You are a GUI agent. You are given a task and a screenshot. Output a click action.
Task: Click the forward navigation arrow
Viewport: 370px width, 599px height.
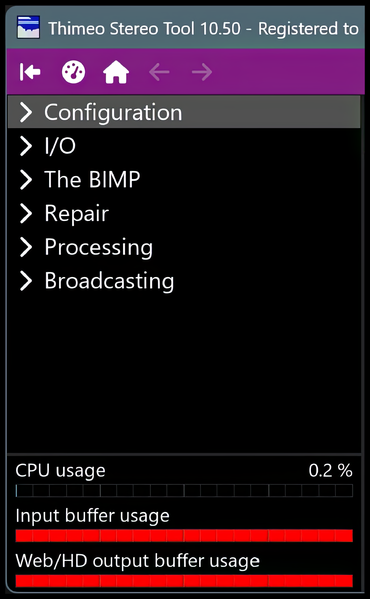202,72
